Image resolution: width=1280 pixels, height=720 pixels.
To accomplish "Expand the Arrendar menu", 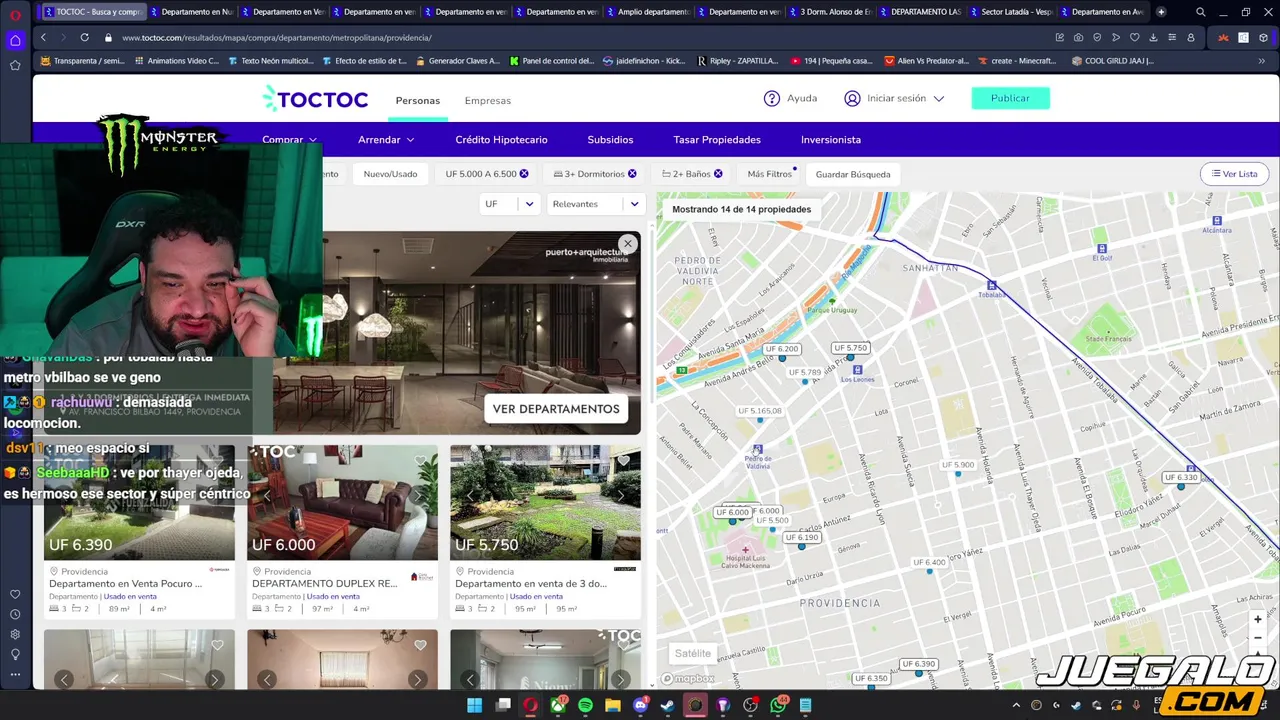I will 386,140.
